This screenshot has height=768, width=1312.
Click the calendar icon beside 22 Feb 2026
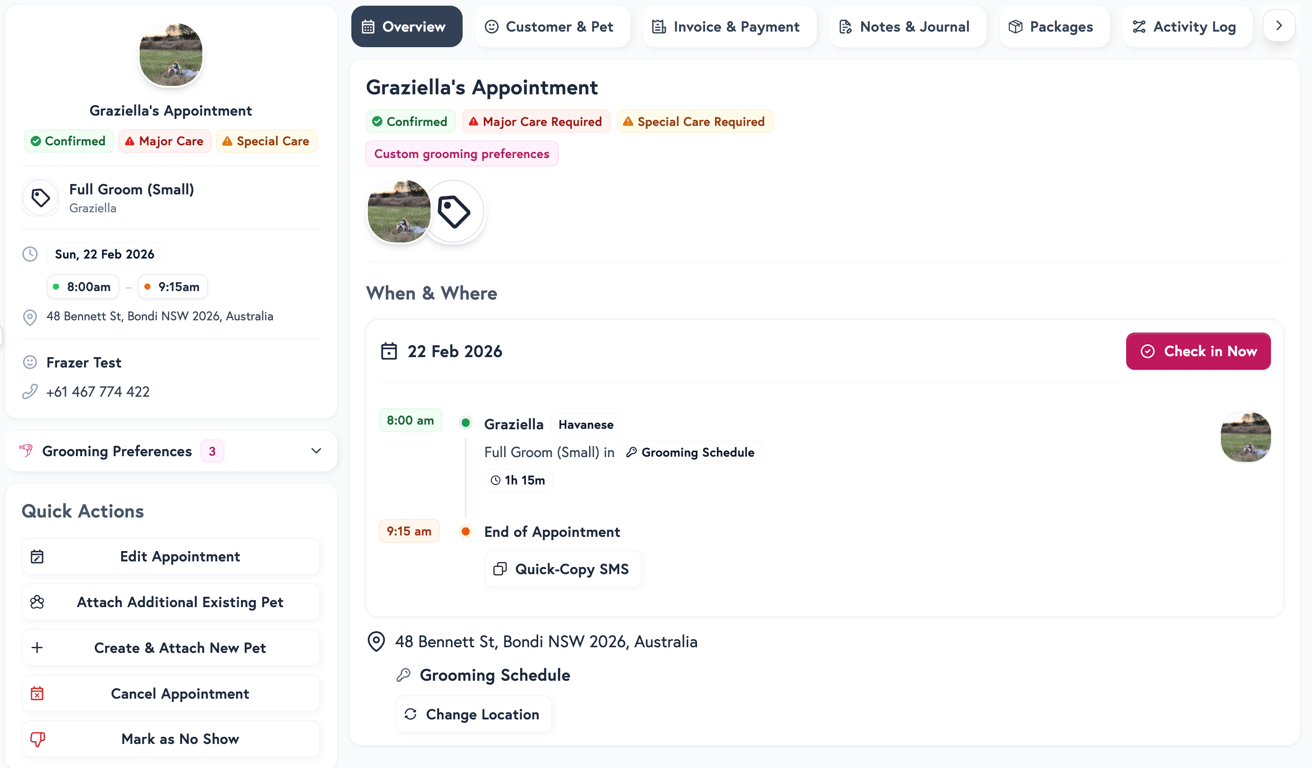pos(388,351)
